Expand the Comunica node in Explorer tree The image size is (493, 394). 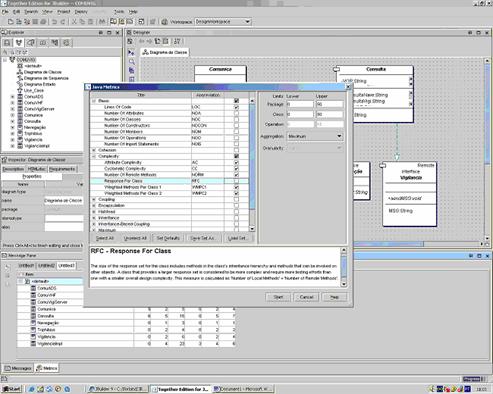[x=13, y=115]
